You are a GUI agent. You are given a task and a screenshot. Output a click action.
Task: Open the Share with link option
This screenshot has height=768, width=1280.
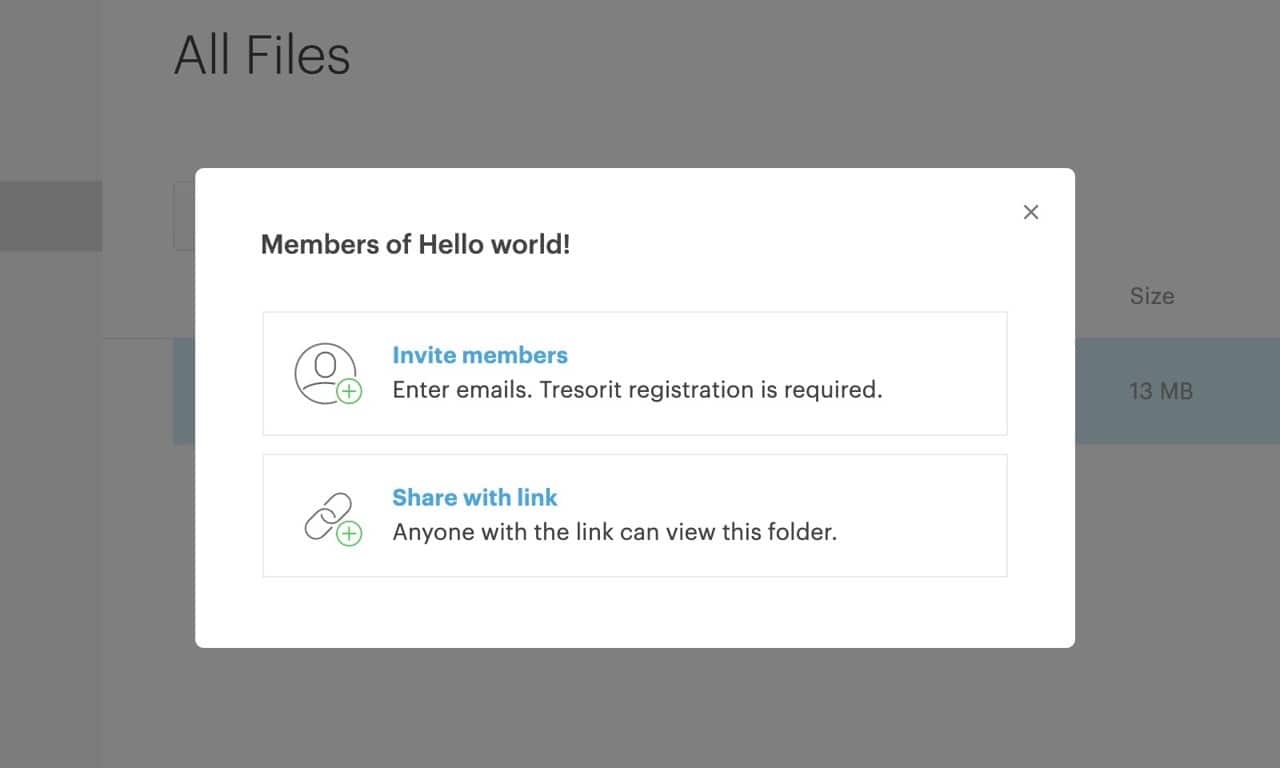[475, 497]
